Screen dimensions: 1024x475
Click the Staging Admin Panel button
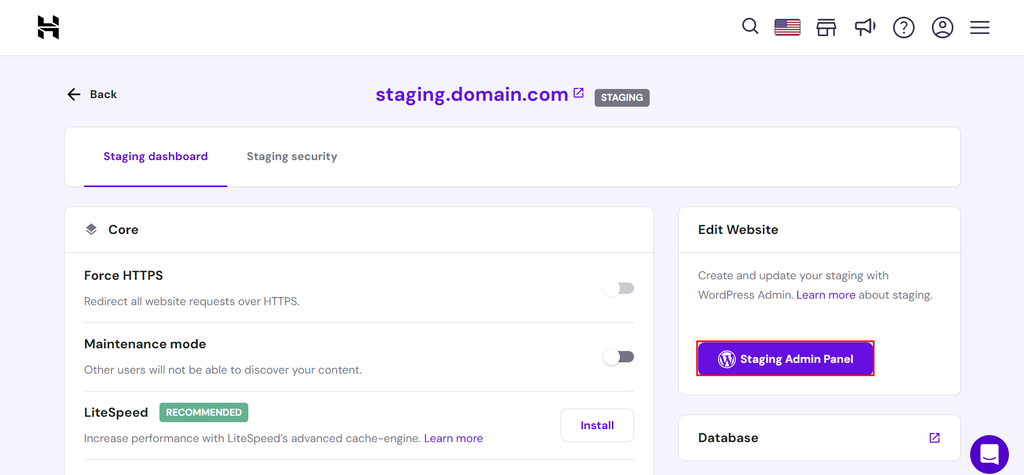click(x=785, y=359)
